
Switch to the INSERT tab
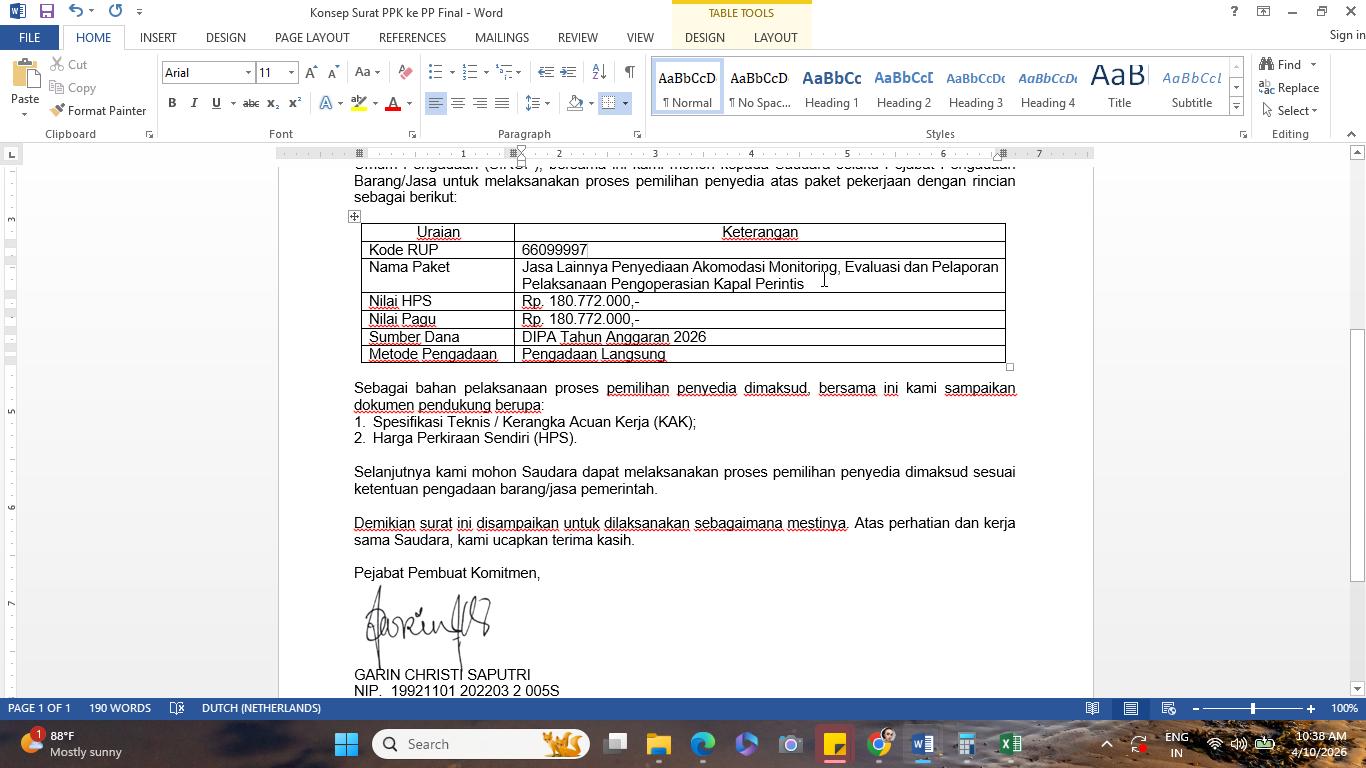tap(158, 38)
